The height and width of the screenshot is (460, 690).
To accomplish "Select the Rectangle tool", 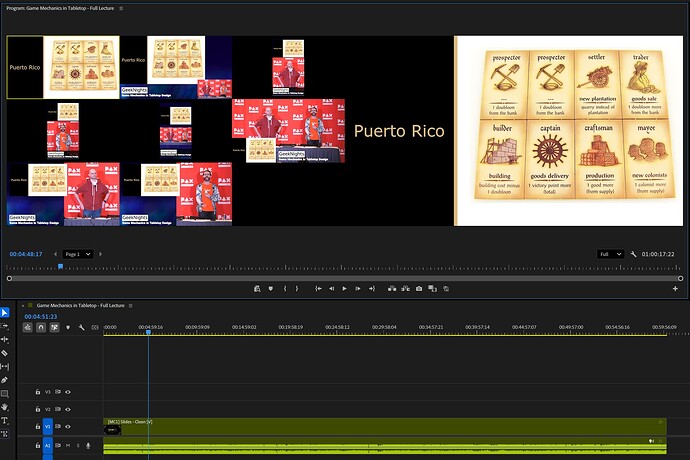I will tap(4, 394).
